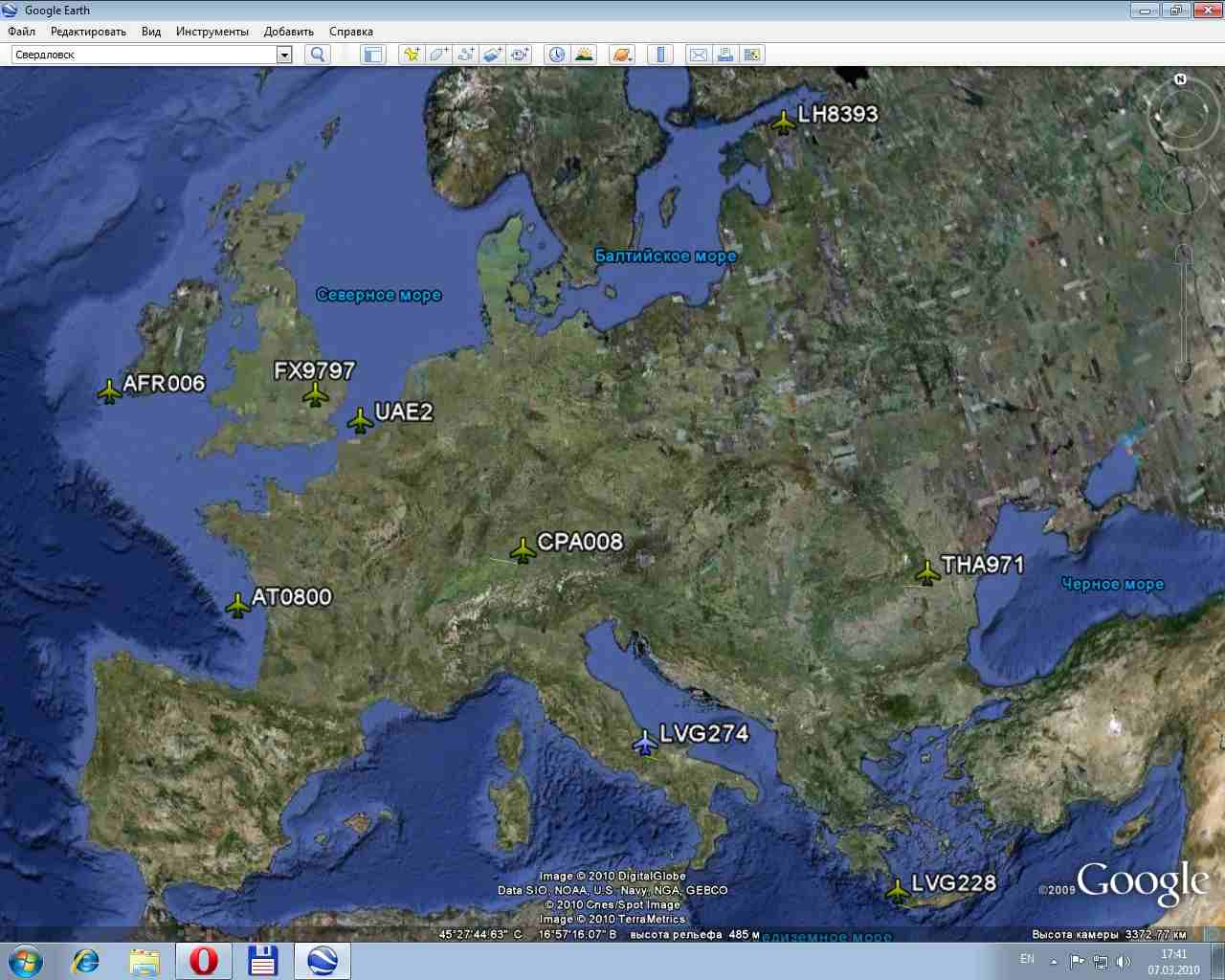Show the ruler tool
The image size is (1225, 980).
(x=660, y=55)
